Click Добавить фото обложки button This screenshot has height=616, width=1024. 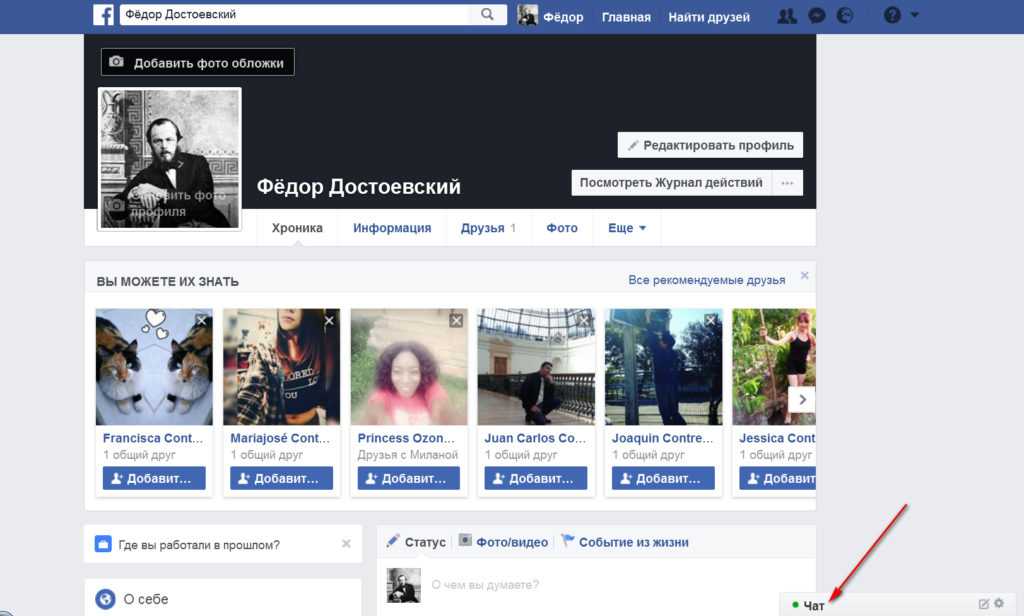point(198,62)
